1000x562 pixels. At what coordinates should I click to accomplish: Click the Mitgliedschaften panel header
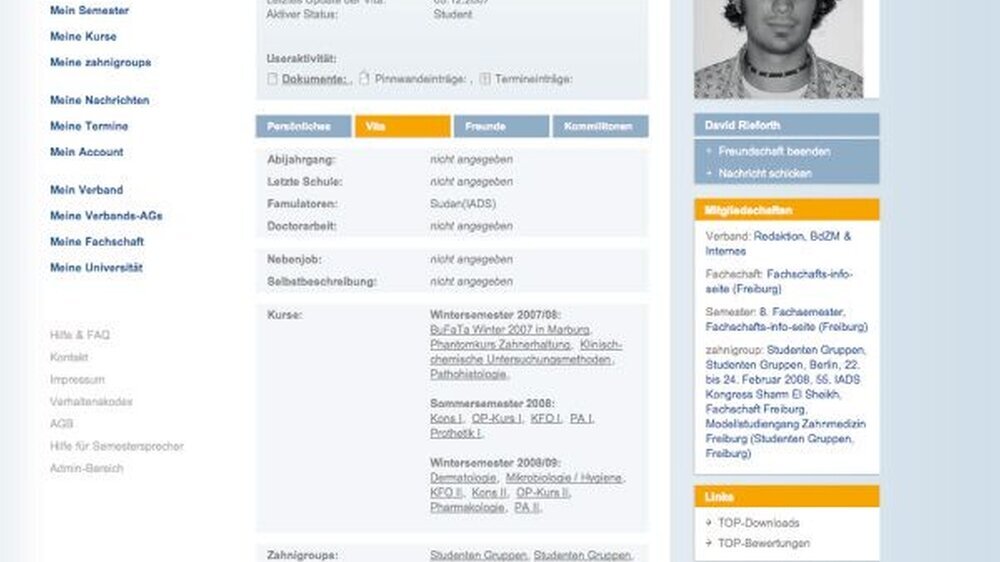(786, 210)
